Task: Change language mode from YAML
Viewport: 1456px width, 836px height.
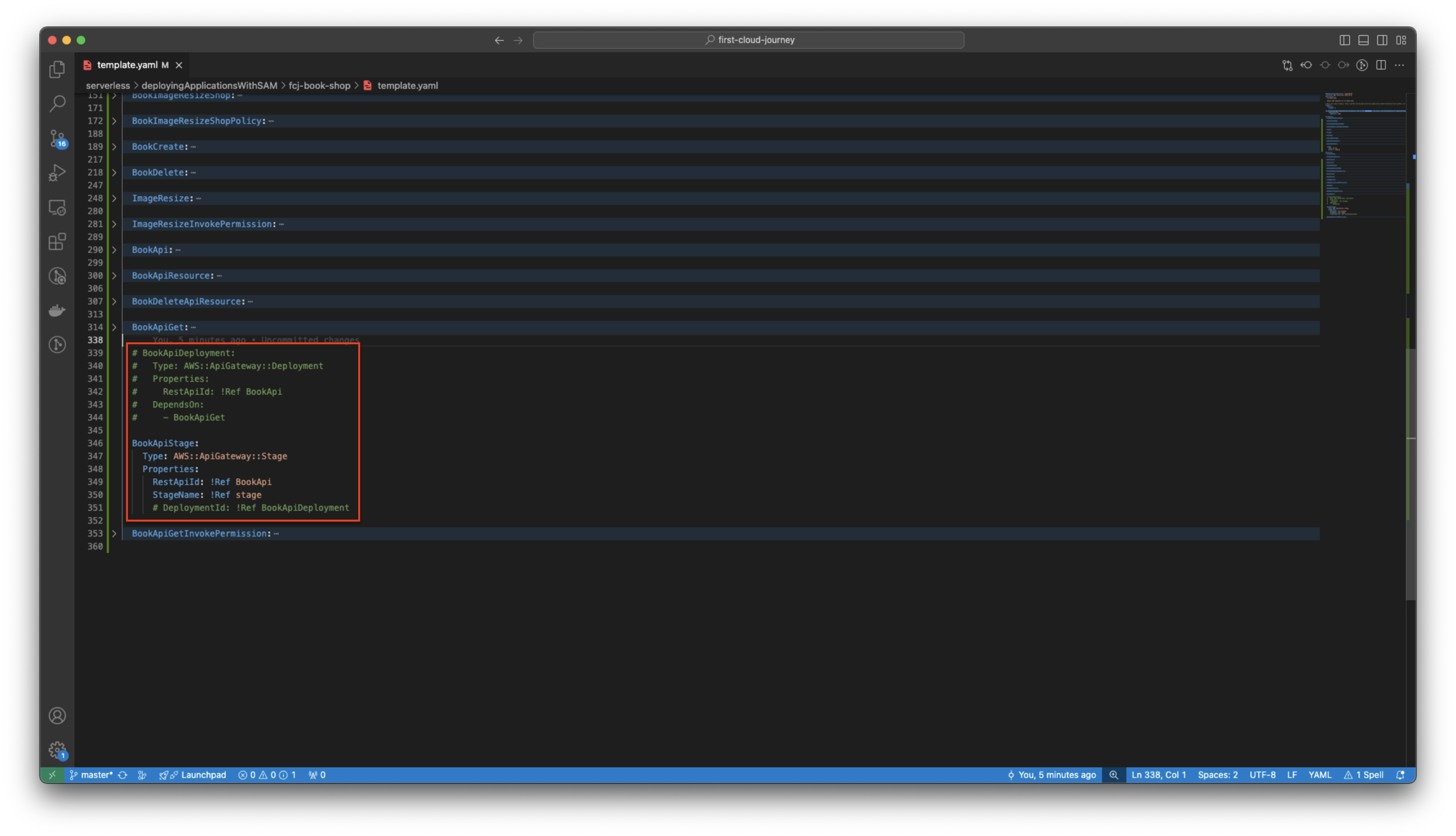Action: [1319, 775]
